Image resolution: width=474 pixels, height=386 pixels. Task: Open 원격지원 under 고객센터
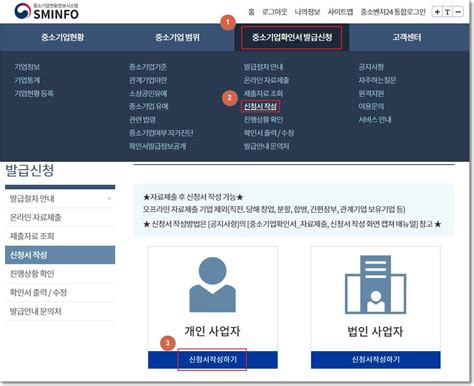(x=371, y=93)
